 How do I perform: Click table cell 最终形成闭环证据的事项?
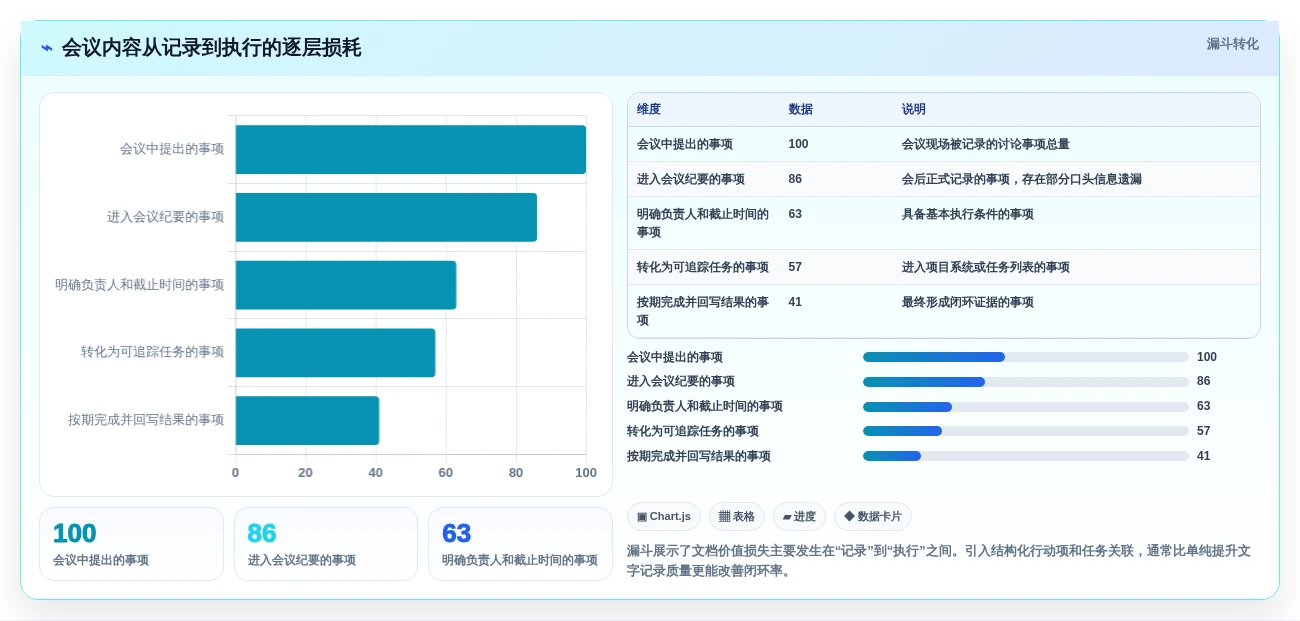point(967,302)
